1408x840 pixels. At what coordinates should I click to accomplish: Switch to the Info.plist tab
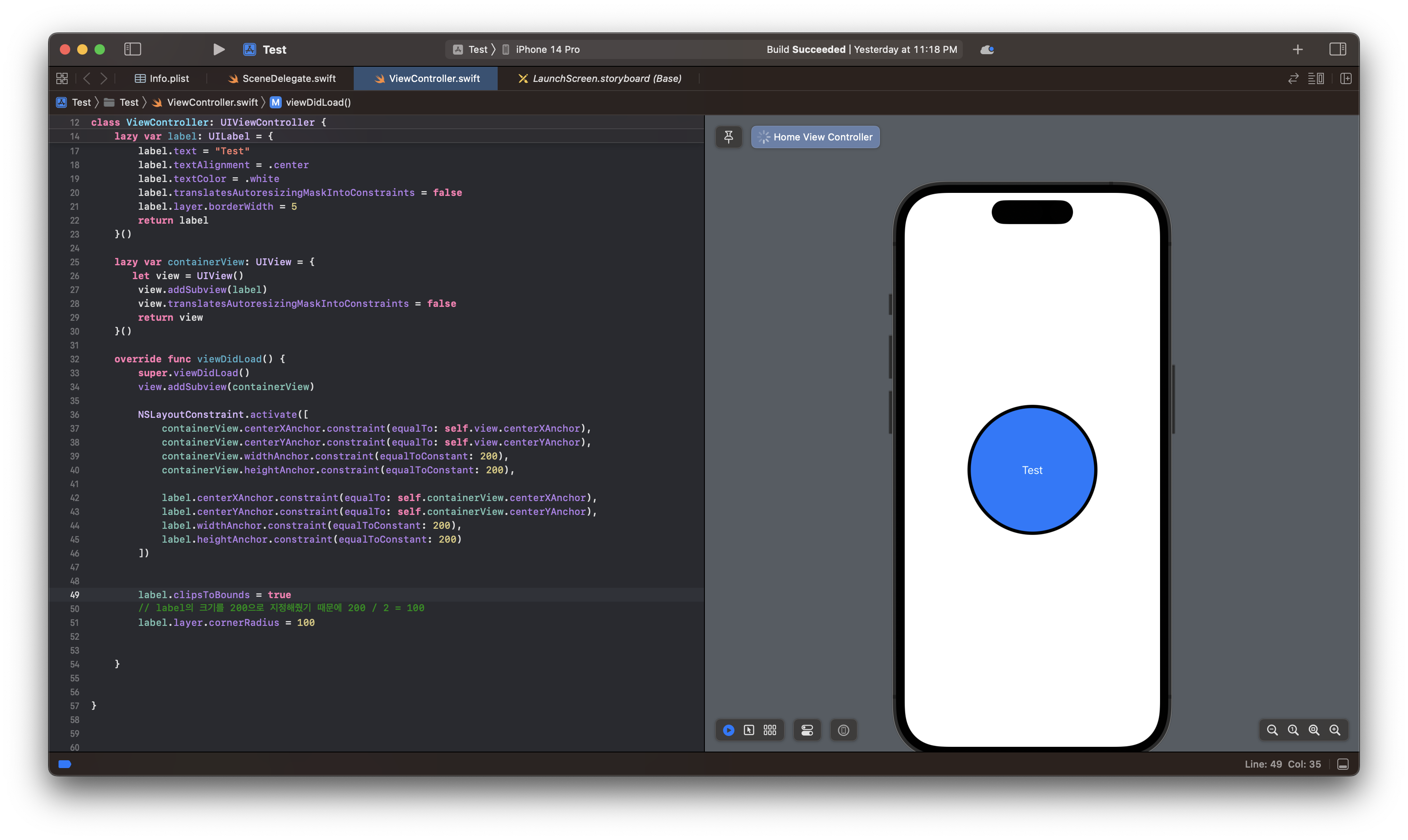click(x=169, y=79)
